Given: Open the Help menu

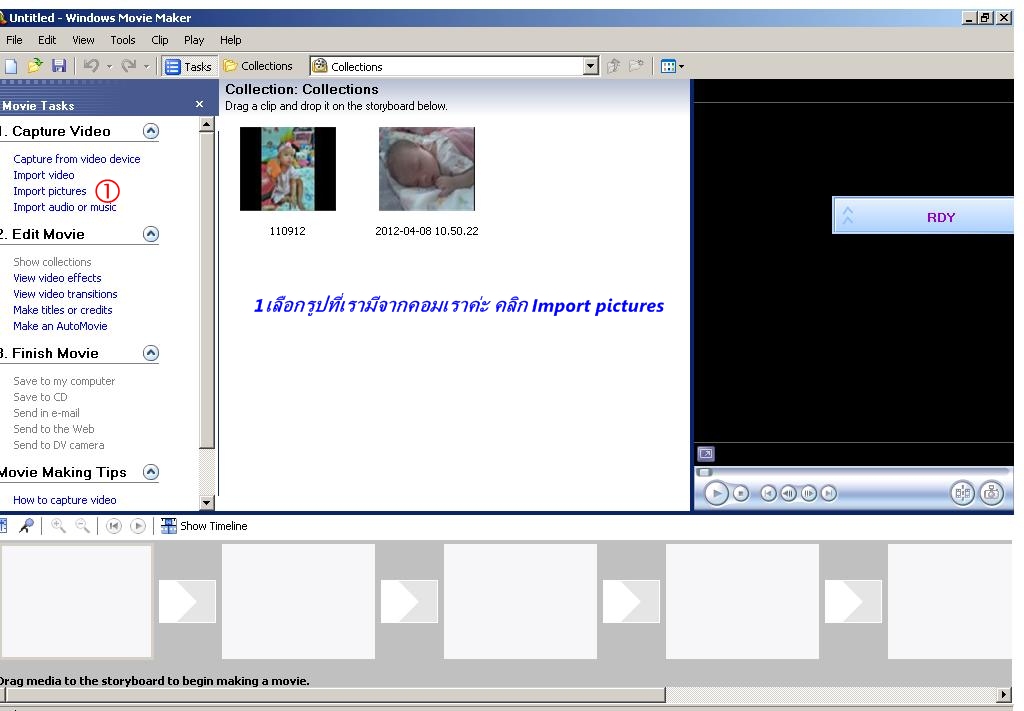Looking at the screenshot, I should tap(231, 40).
